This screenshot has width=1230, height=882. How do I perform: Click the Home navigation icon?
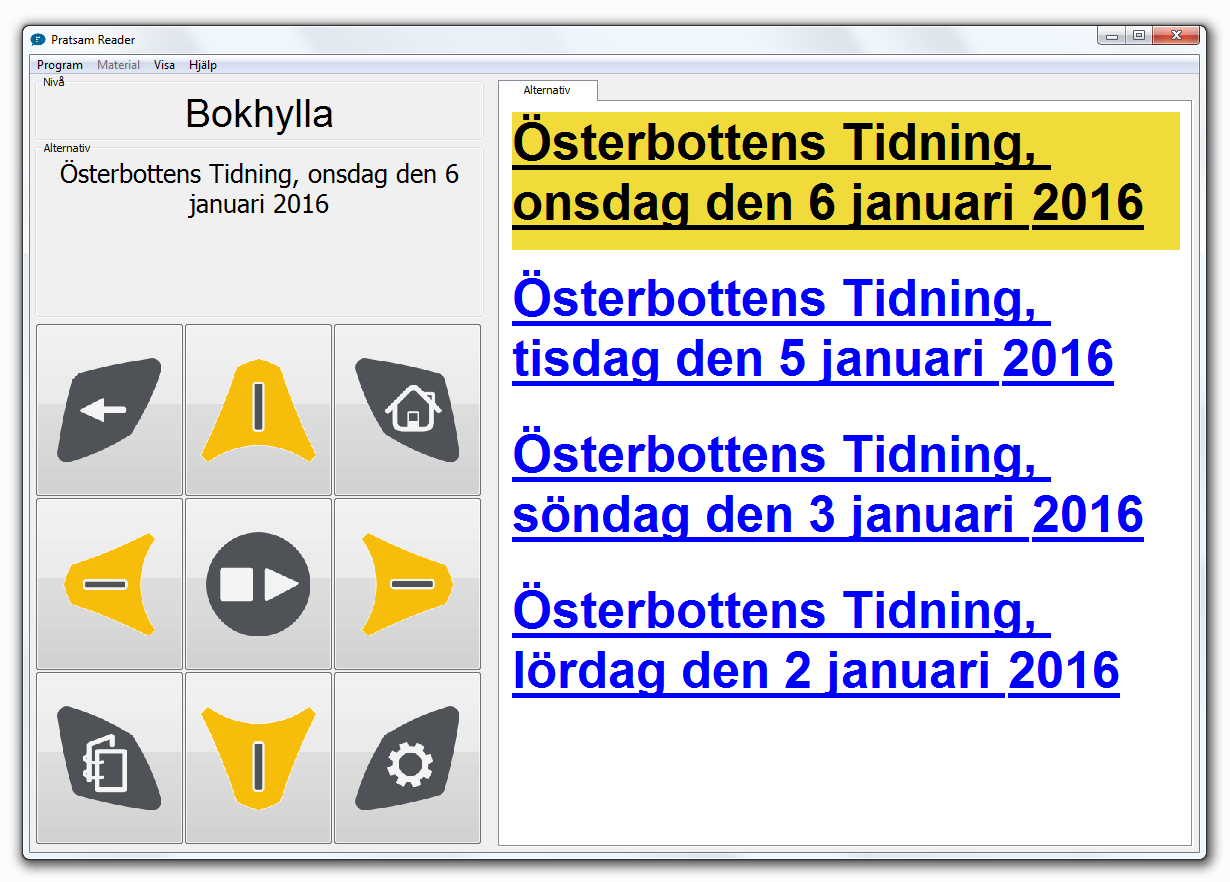pyautogui.click(x=406, y=410)
